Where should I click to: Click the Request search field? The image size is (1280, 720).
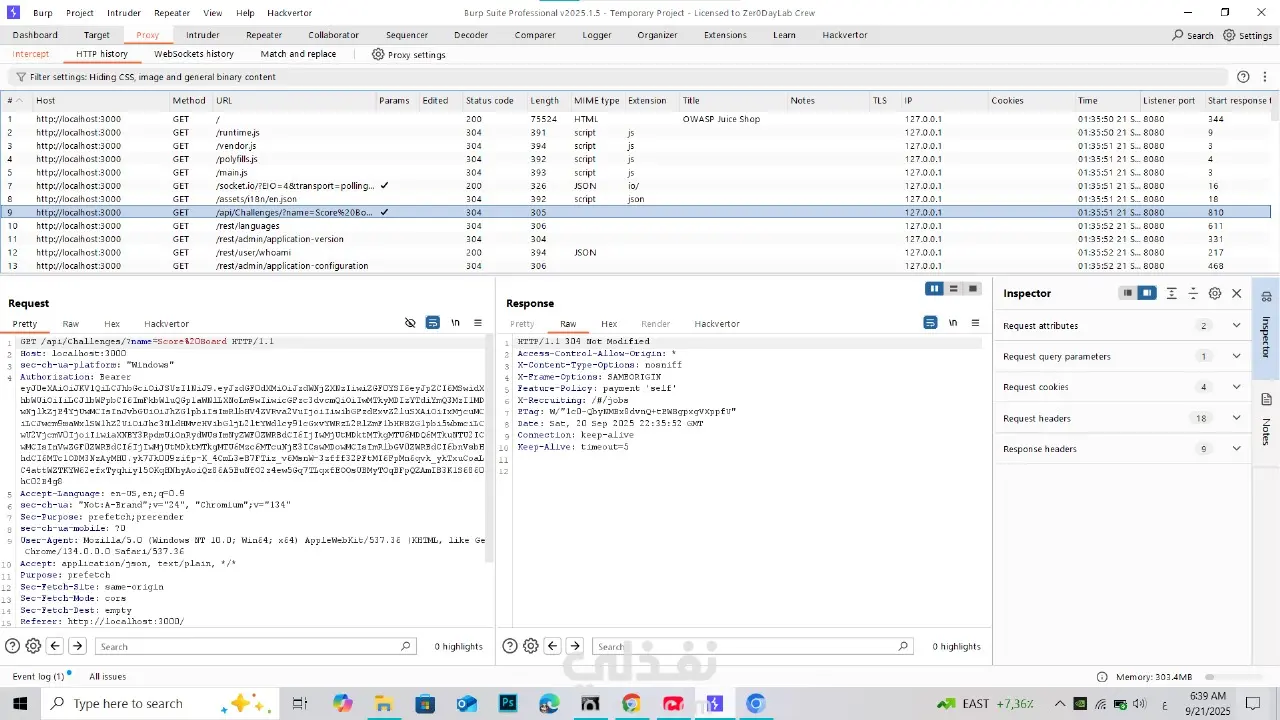point(254,647)
